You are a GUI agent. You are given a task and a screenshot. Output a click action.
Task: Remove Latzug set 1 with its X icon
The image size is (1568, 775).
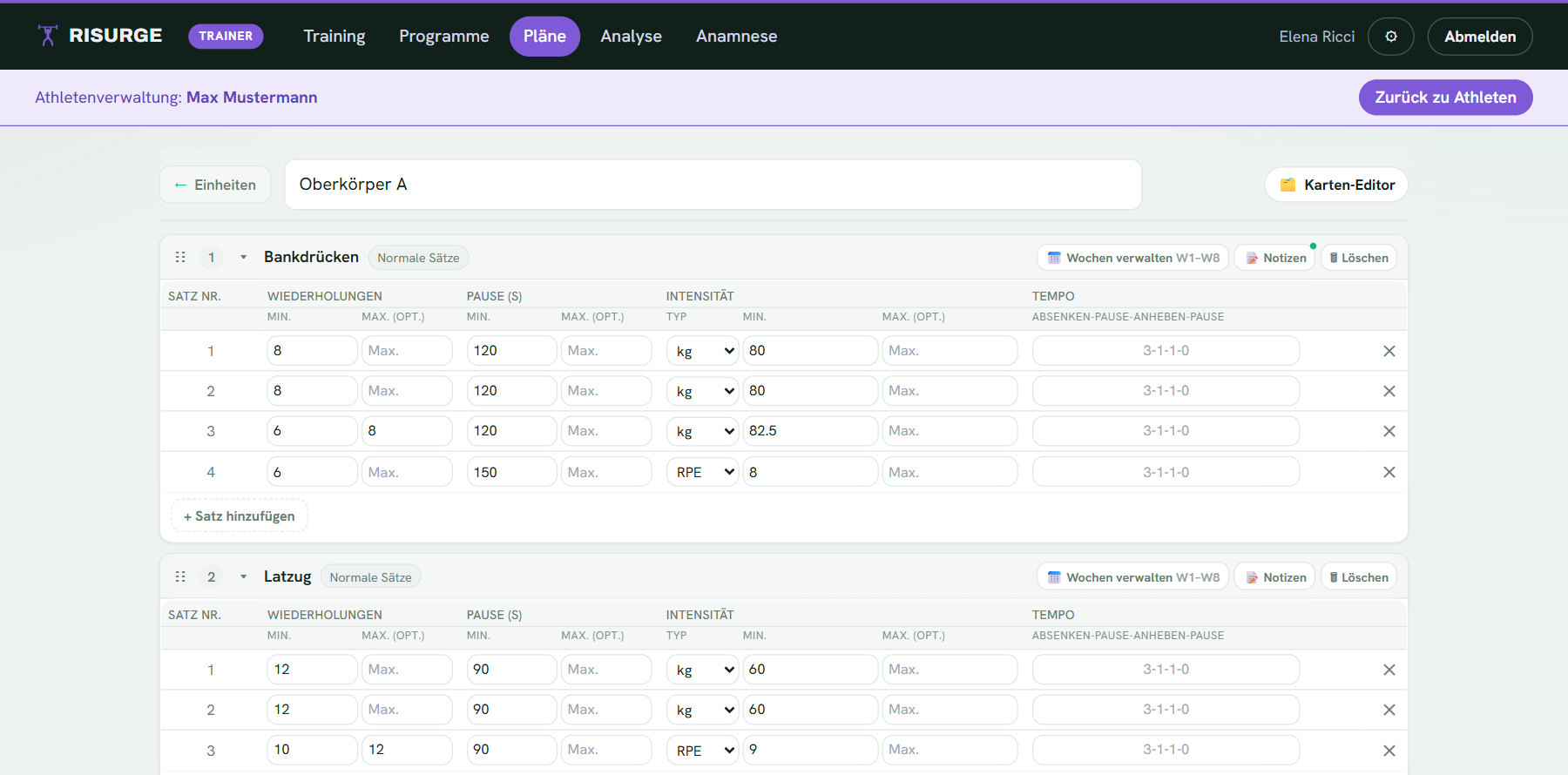coord(1389,670)
